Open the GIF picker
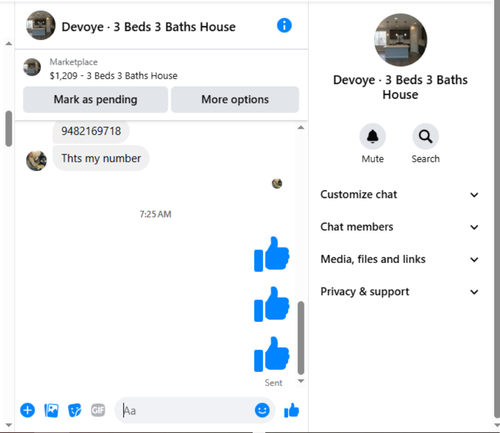Screen dimensions: 500x433 point(98,410)
